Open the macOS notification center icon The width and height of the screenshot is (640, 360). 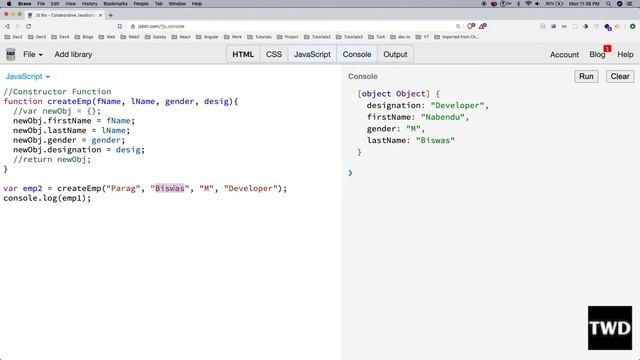pos(629,4)
